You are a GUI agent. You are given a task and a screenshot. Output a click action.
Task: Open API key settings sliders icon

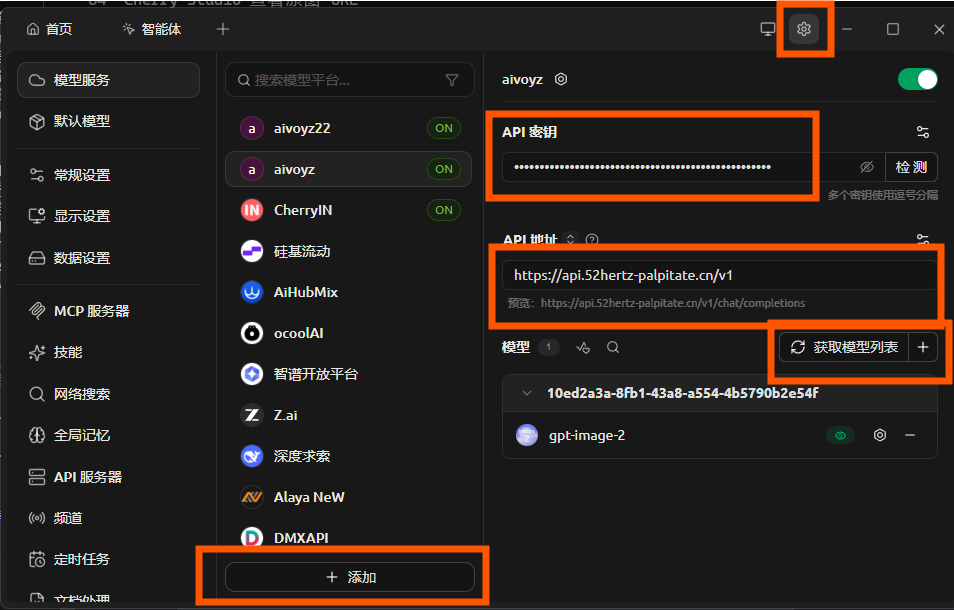click(x=922, y=132)
